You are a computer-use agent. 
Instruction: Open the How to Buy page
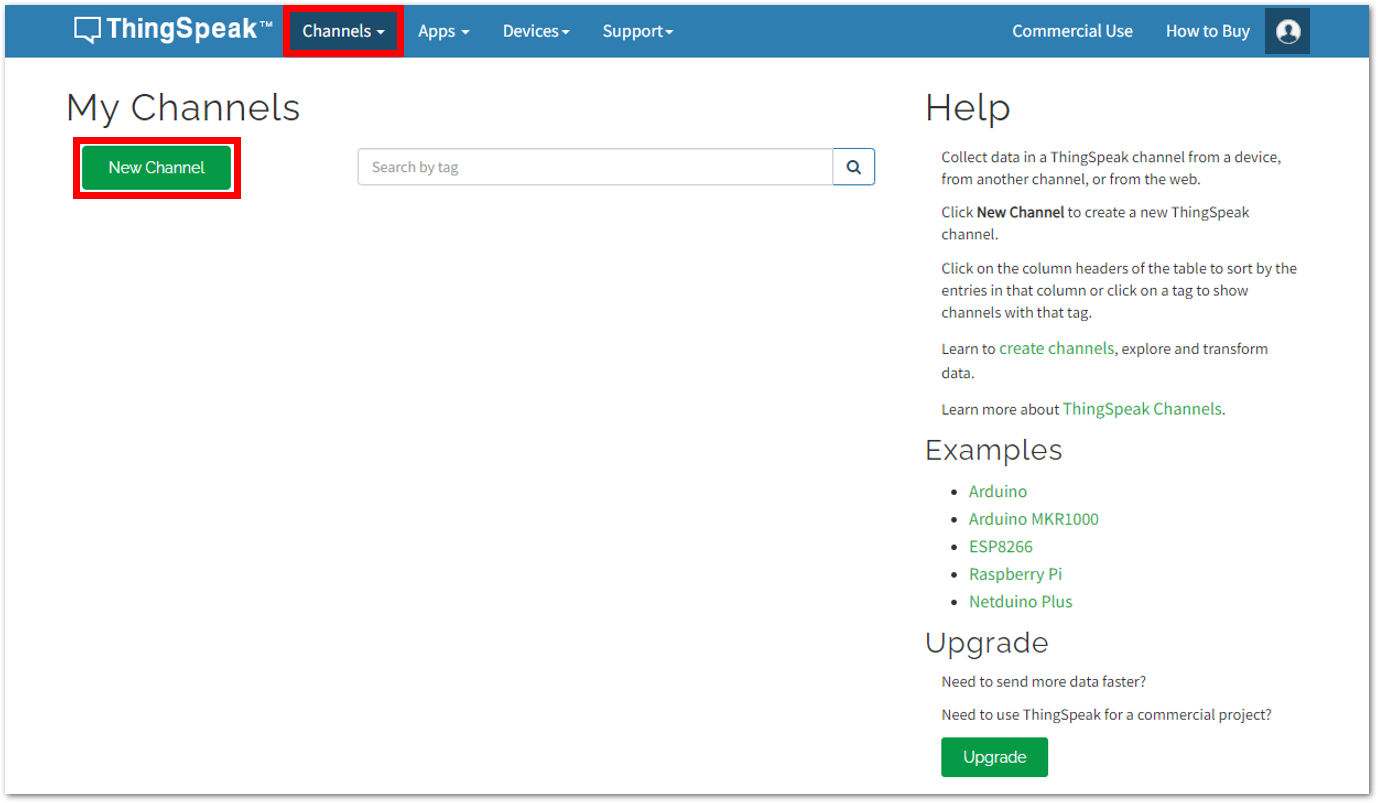(1207, 31)
